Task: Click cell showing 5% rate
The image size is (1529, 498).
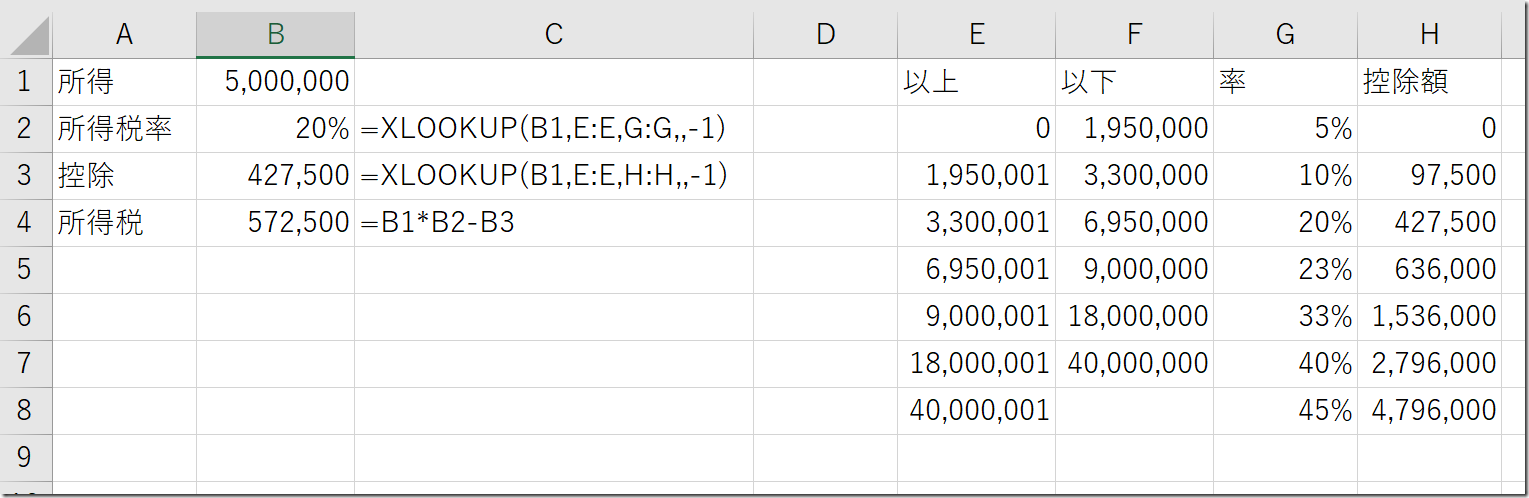Action: [x=1285, y=129]
